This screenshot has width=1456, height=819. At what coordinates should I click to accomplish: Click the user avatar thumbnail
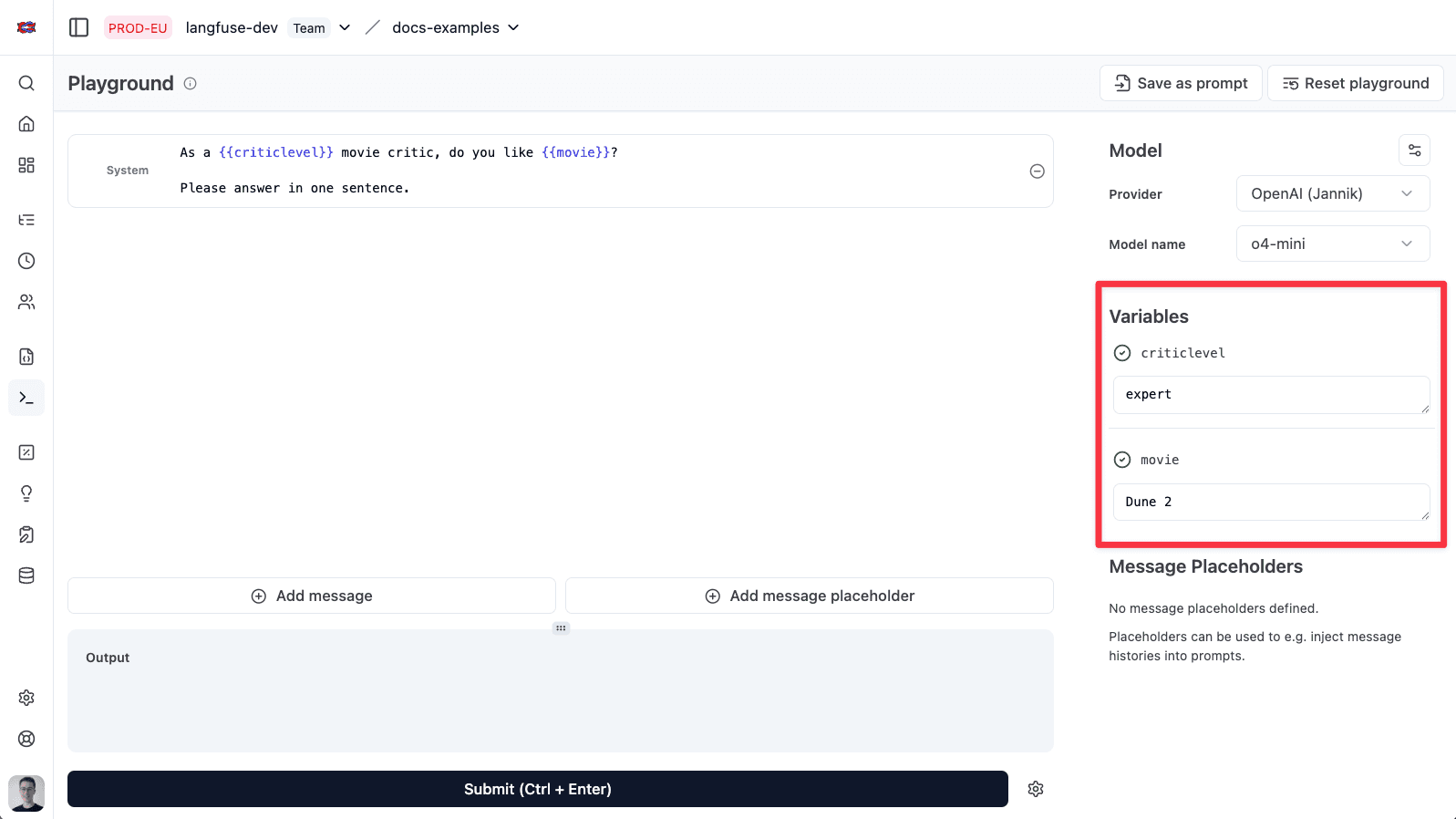tap(26, 793)
